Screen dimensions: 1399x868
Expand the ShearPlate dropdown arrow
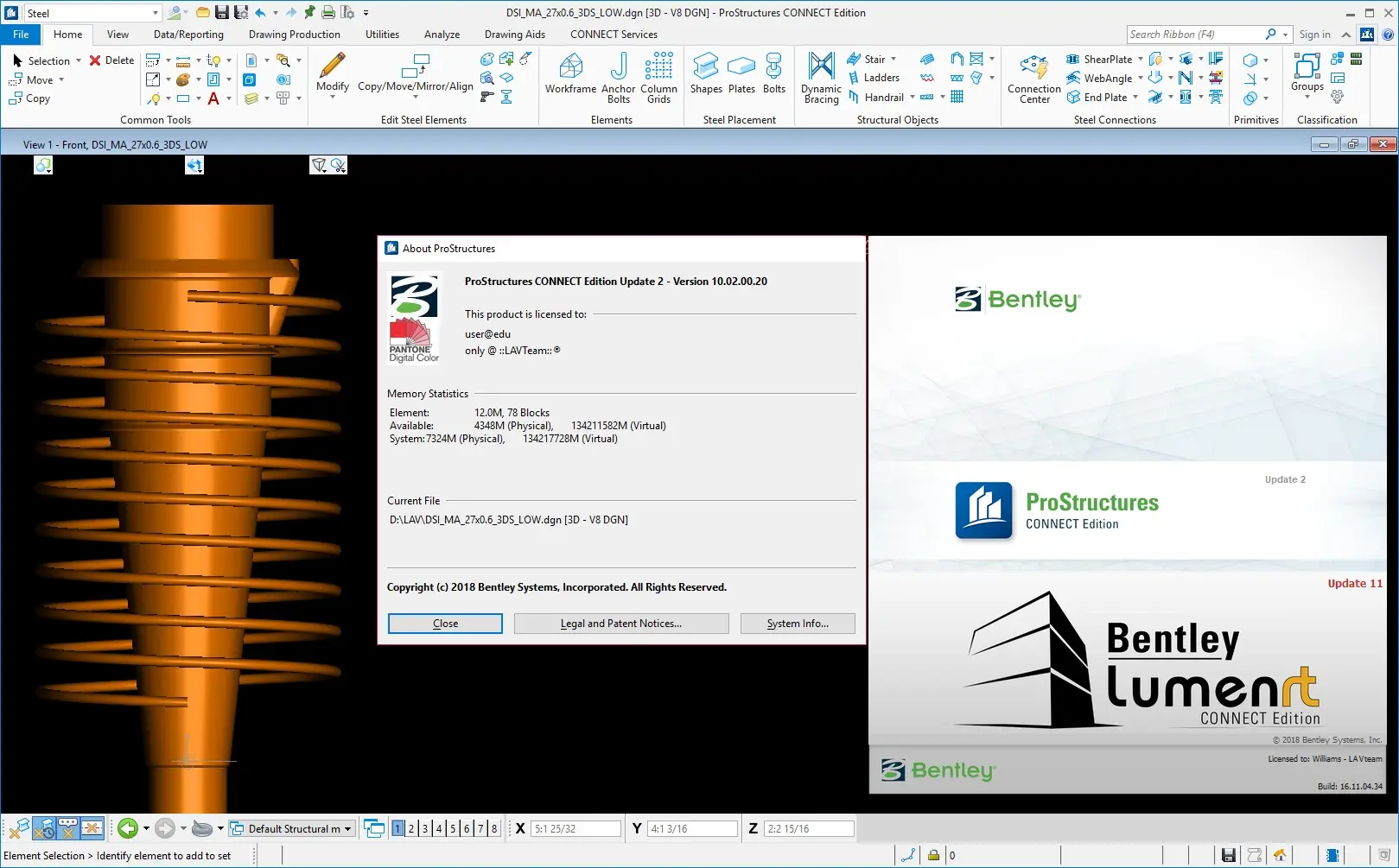(x=1141, y=60)
